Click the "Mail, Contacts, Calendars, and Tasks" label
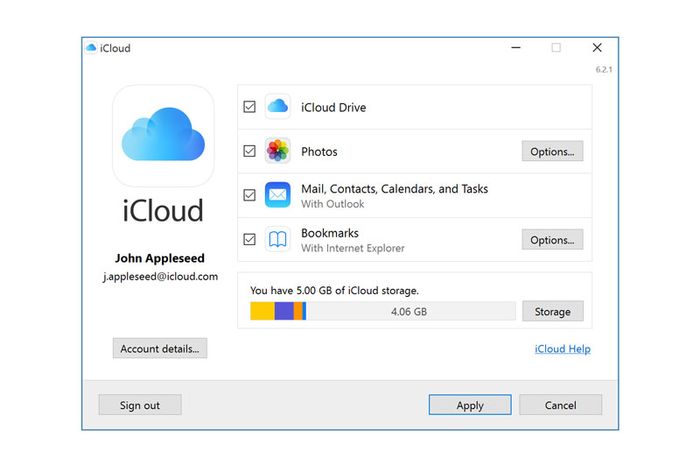The image size is (700, 465). coord(395,189)
